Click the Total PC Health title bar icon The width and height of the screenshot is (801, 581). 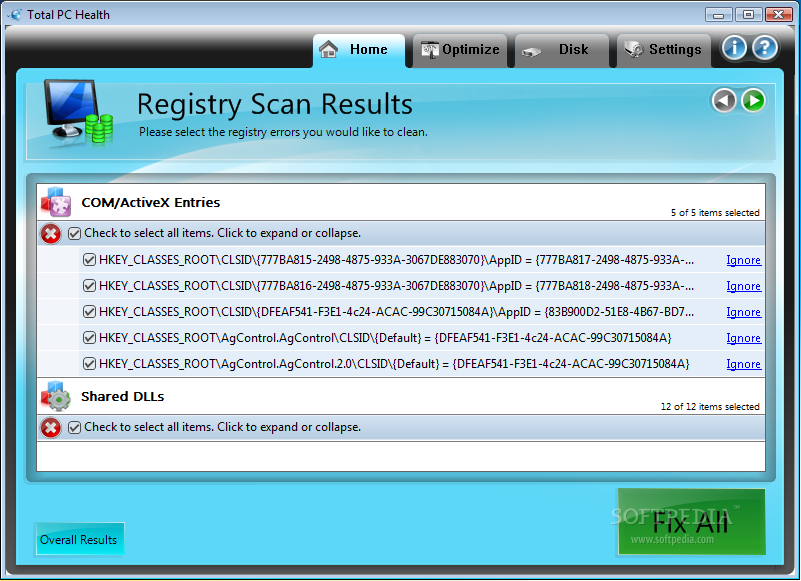tap(16, 14)
